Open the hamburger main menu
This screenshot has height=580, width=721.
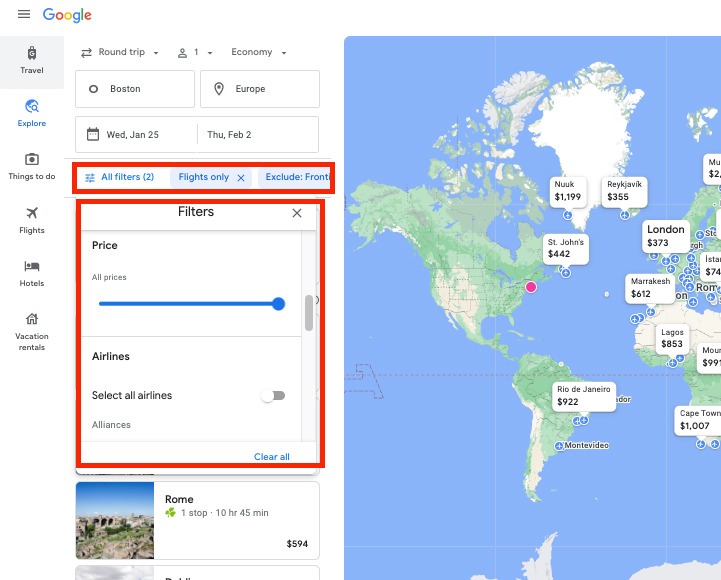click(x=24, y=15)
